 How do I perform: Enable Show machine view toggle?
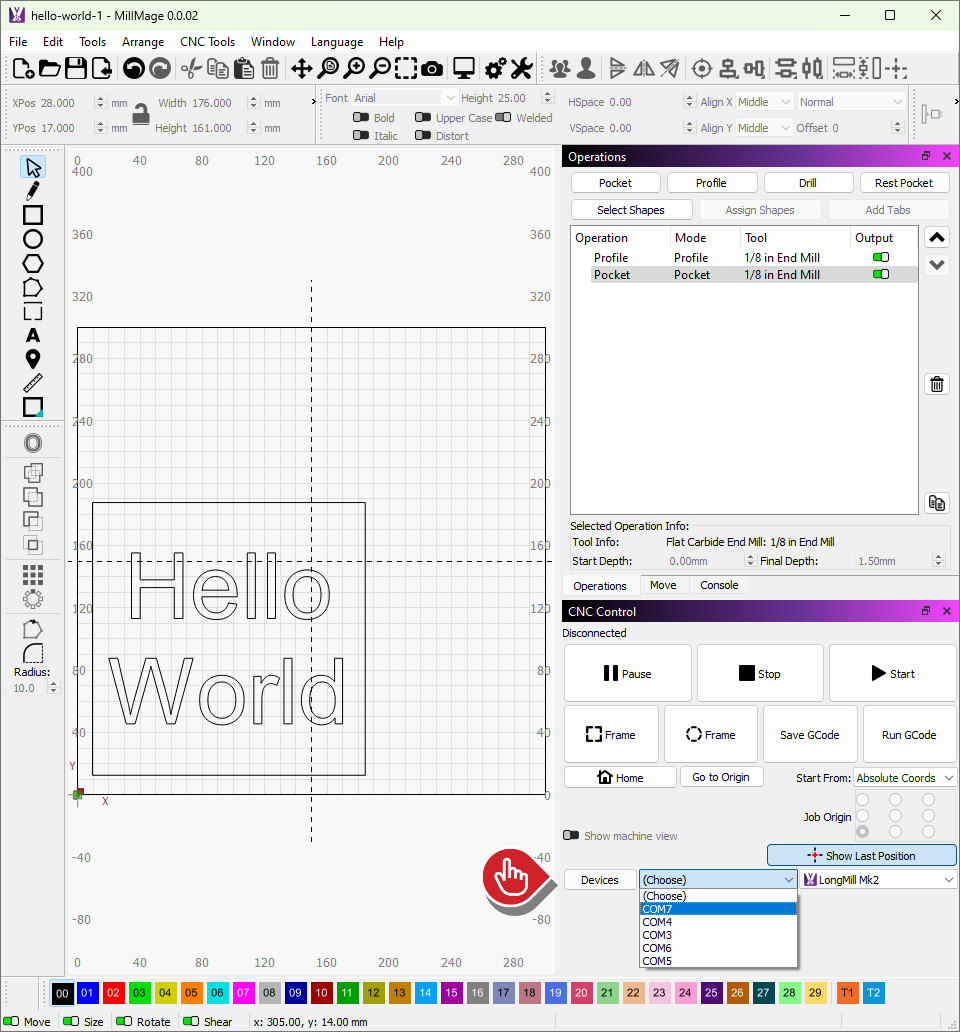pyautogui.click(x=571, y=836)
